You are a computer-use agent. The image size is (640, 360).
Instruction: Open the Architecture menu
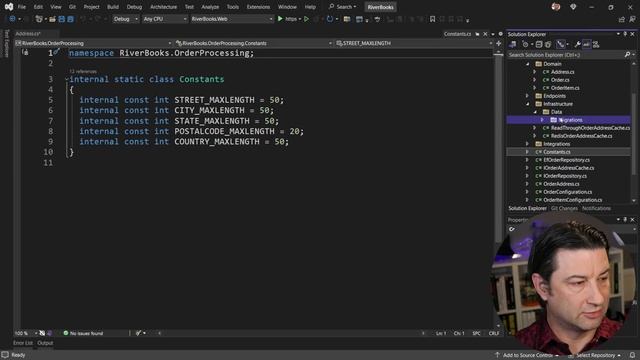point(163,7)
